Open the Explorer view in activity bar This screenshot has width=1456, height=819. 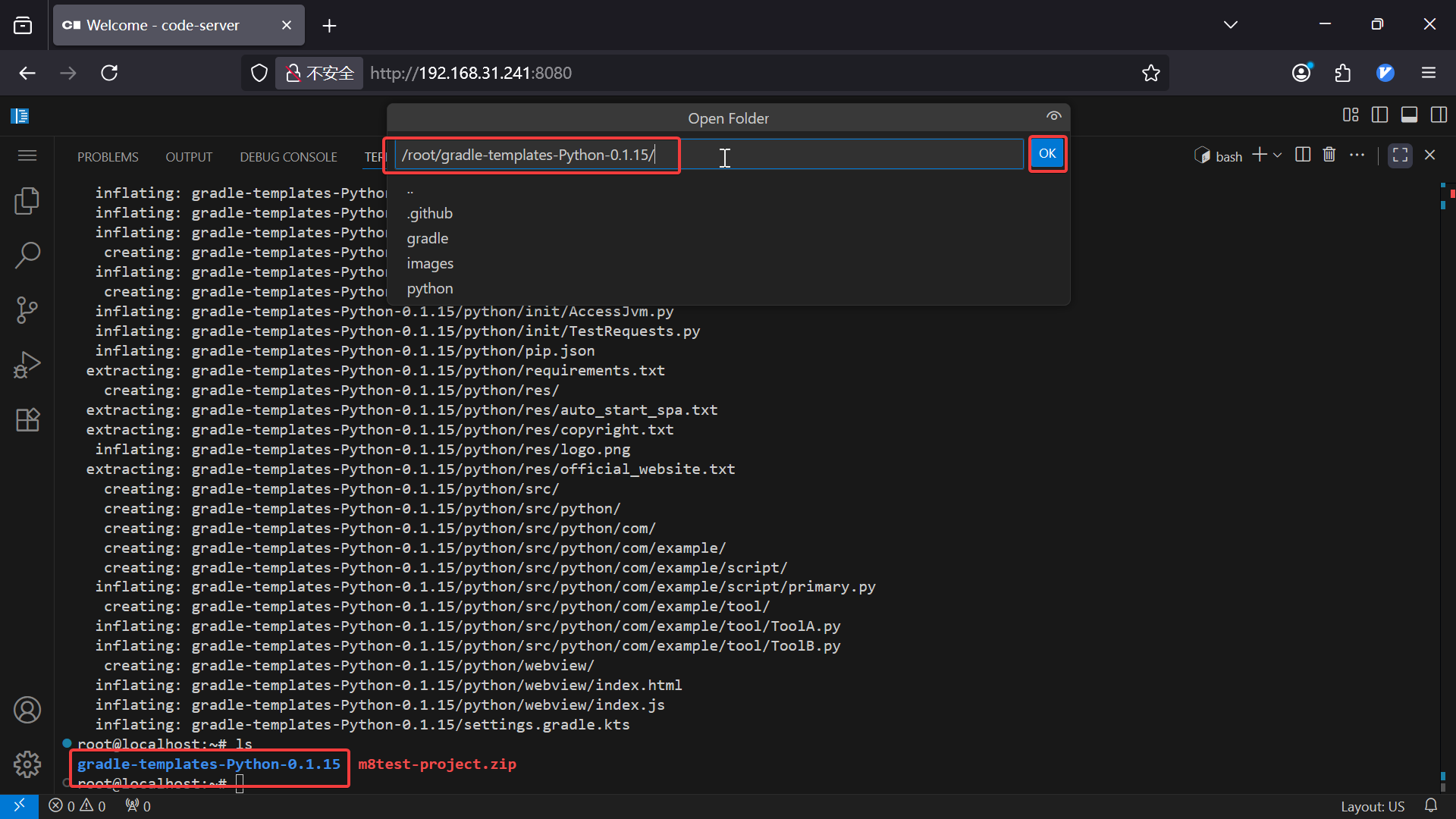pos(27,201)
